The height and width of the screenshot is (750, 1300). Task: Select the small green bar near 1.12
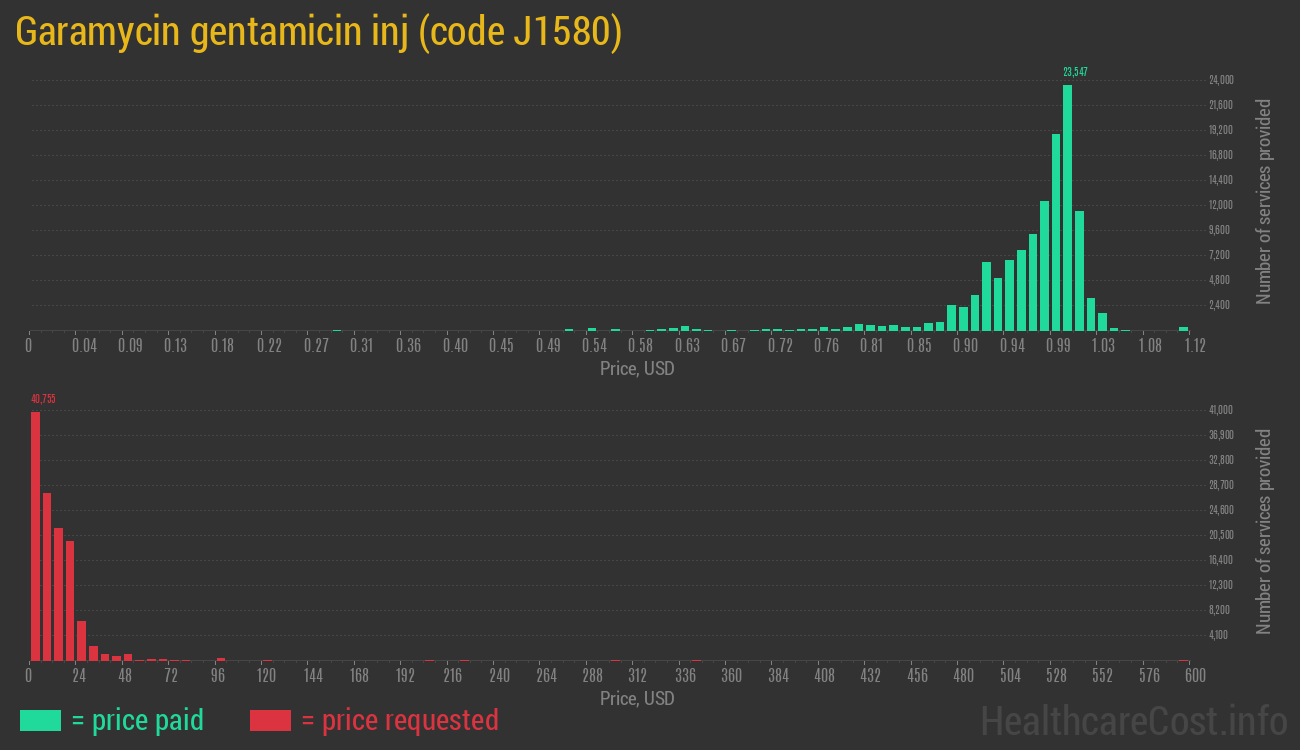coord(1183,328)
